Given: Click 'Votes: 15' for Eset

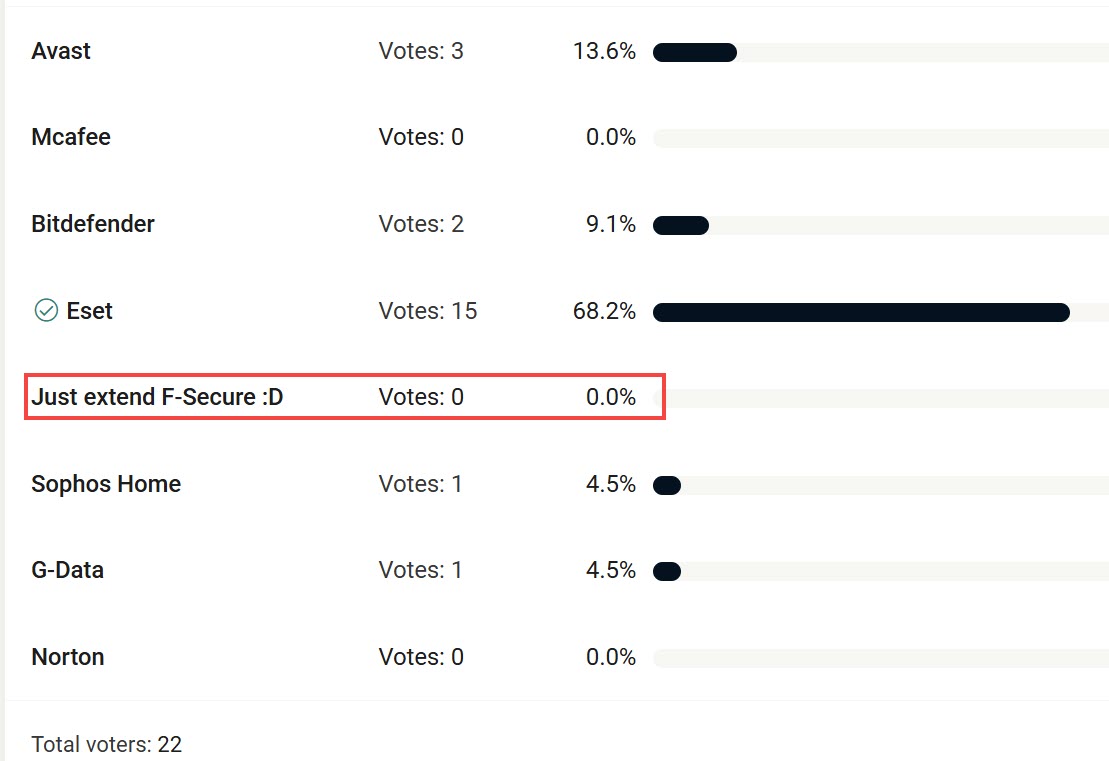Looking at the screenshot, I should (x=428, y=310).
